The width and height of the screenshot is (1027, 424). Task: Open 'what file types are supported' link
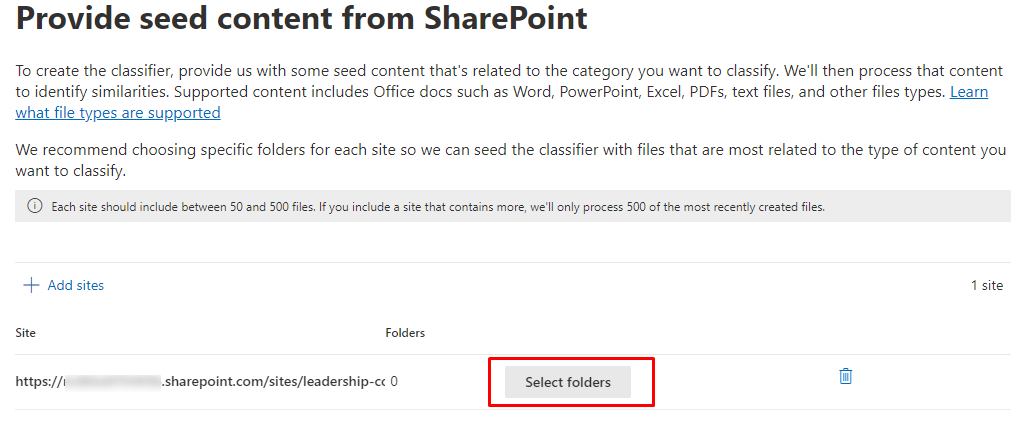(x=118, y=113)
